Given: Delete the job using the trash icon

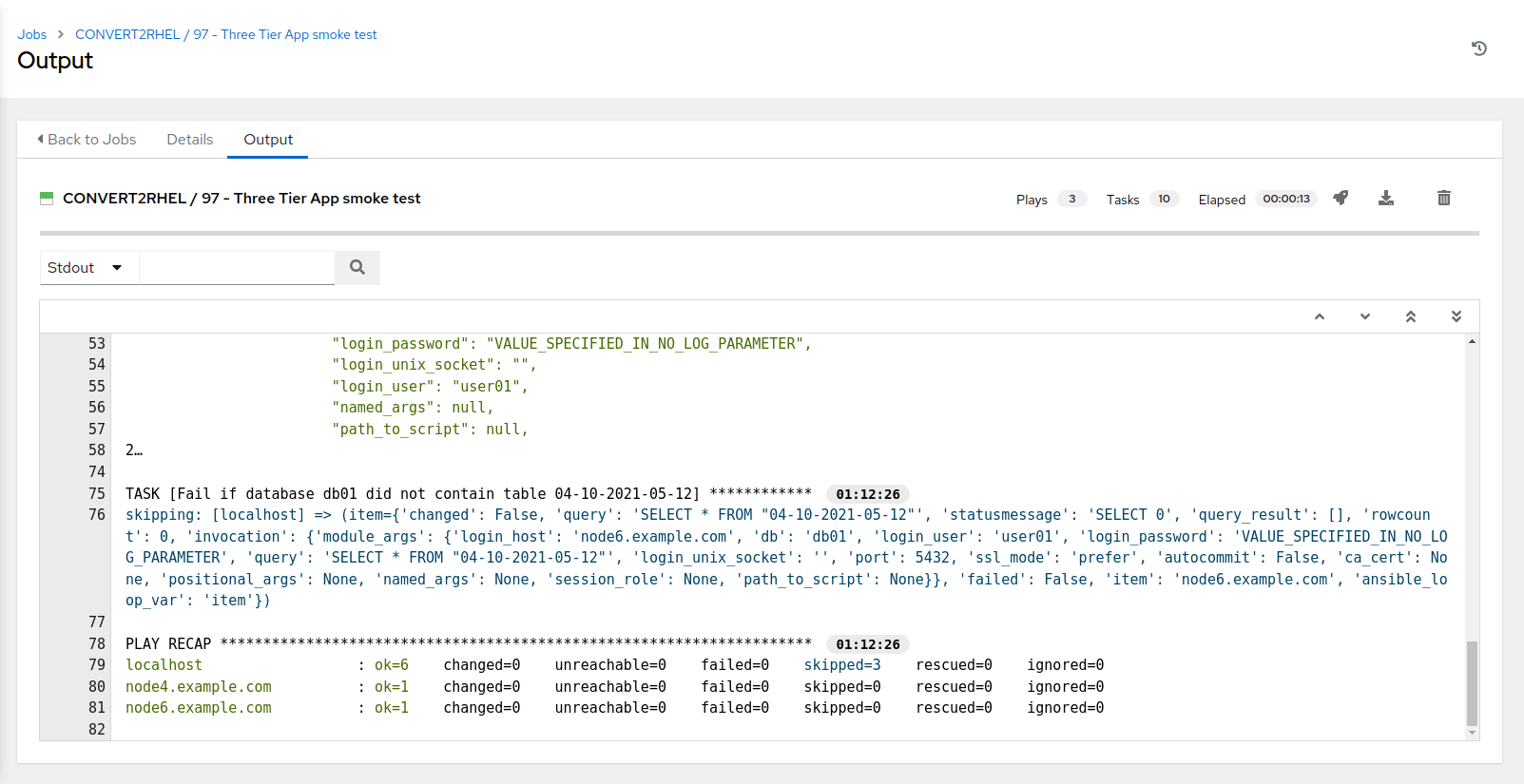Looking at the screenshot, I should coord(1444,198).
